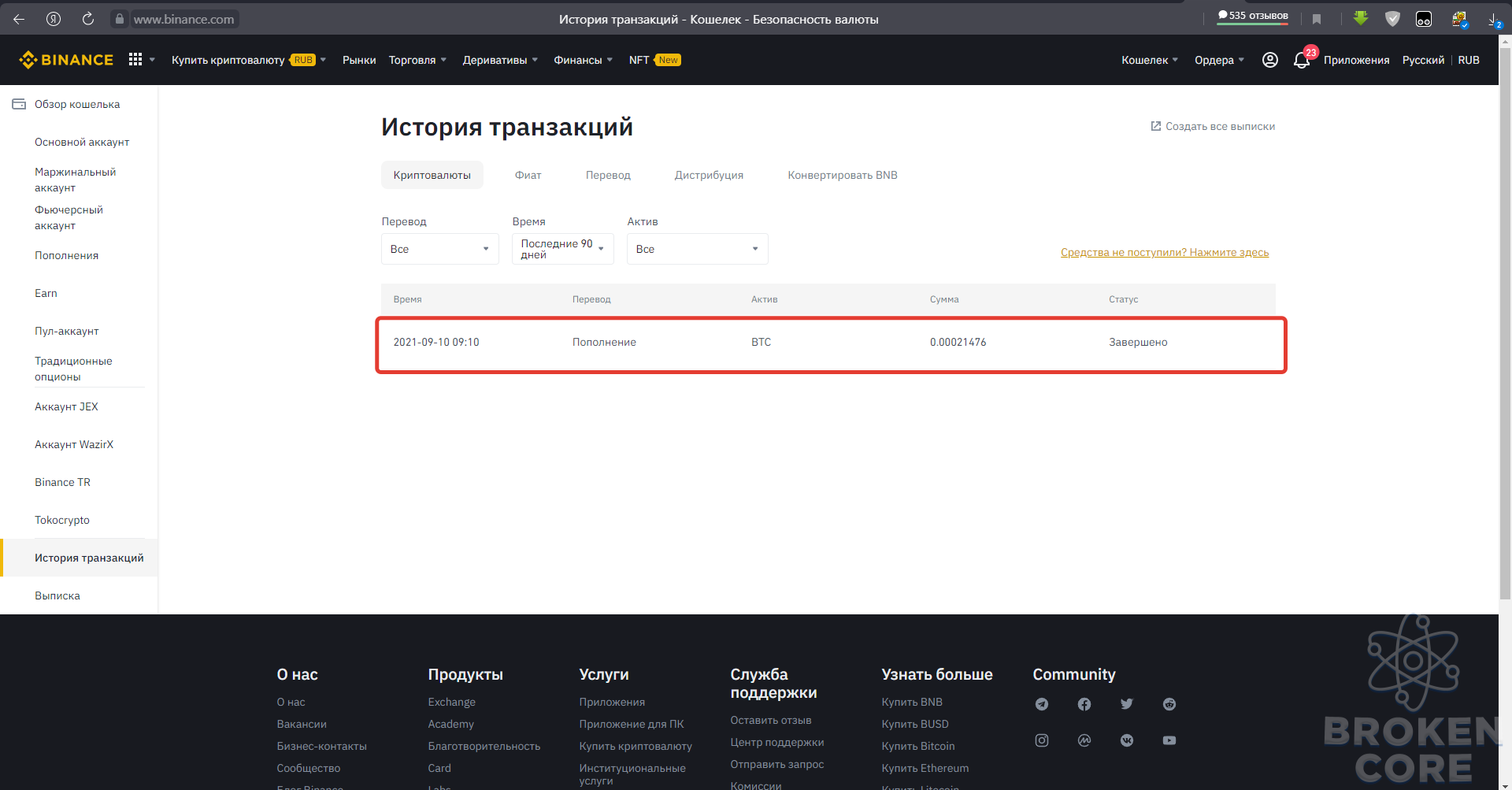The height and width of the screenshot is (790, 1512).
Task: Open the Кошелек dropdown menu
Action: tap(1150, 60)
